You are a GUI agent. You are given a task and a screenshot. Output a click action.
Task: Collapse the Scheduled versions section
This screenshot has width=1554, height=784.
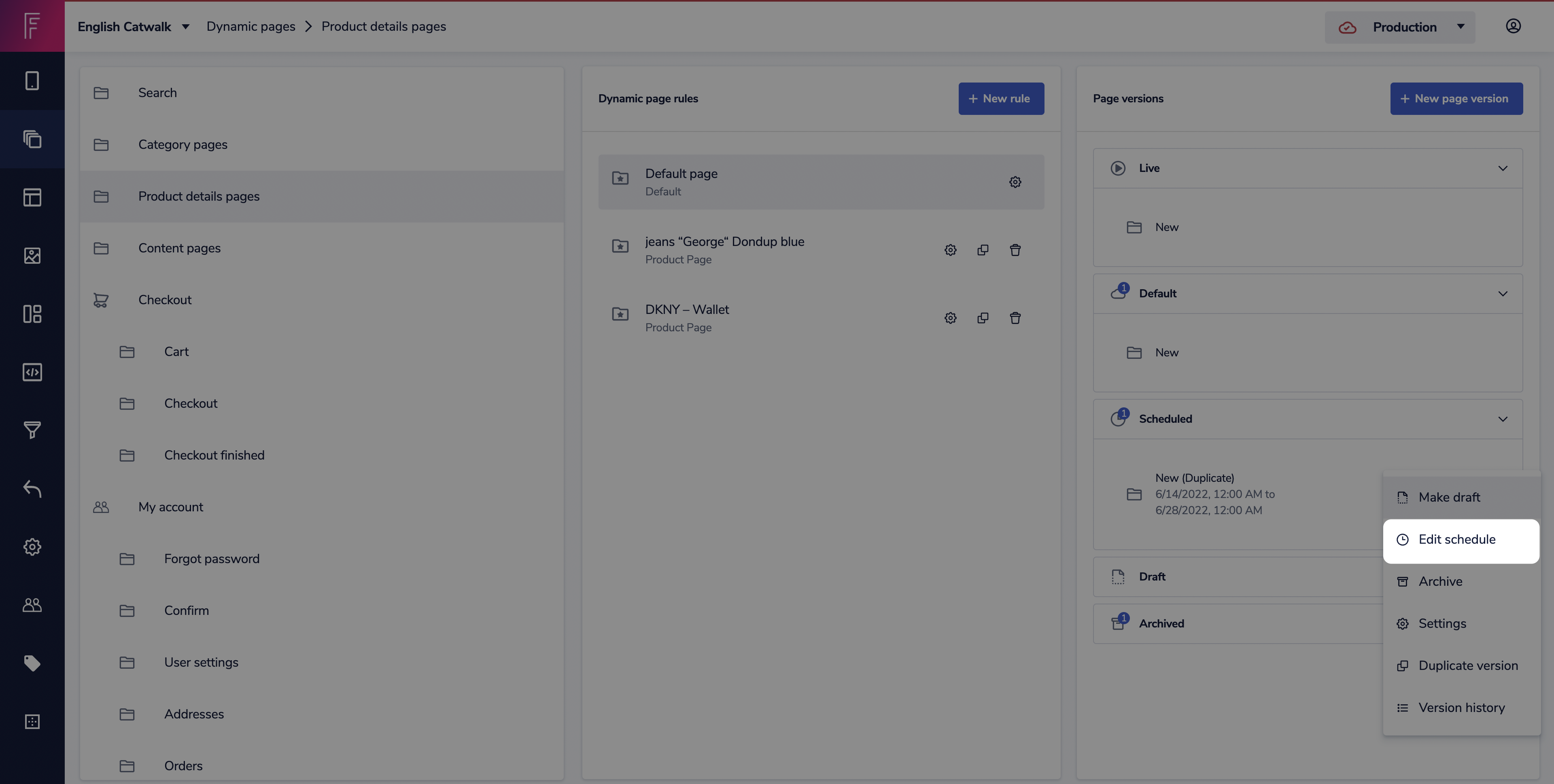point(1502,419)
